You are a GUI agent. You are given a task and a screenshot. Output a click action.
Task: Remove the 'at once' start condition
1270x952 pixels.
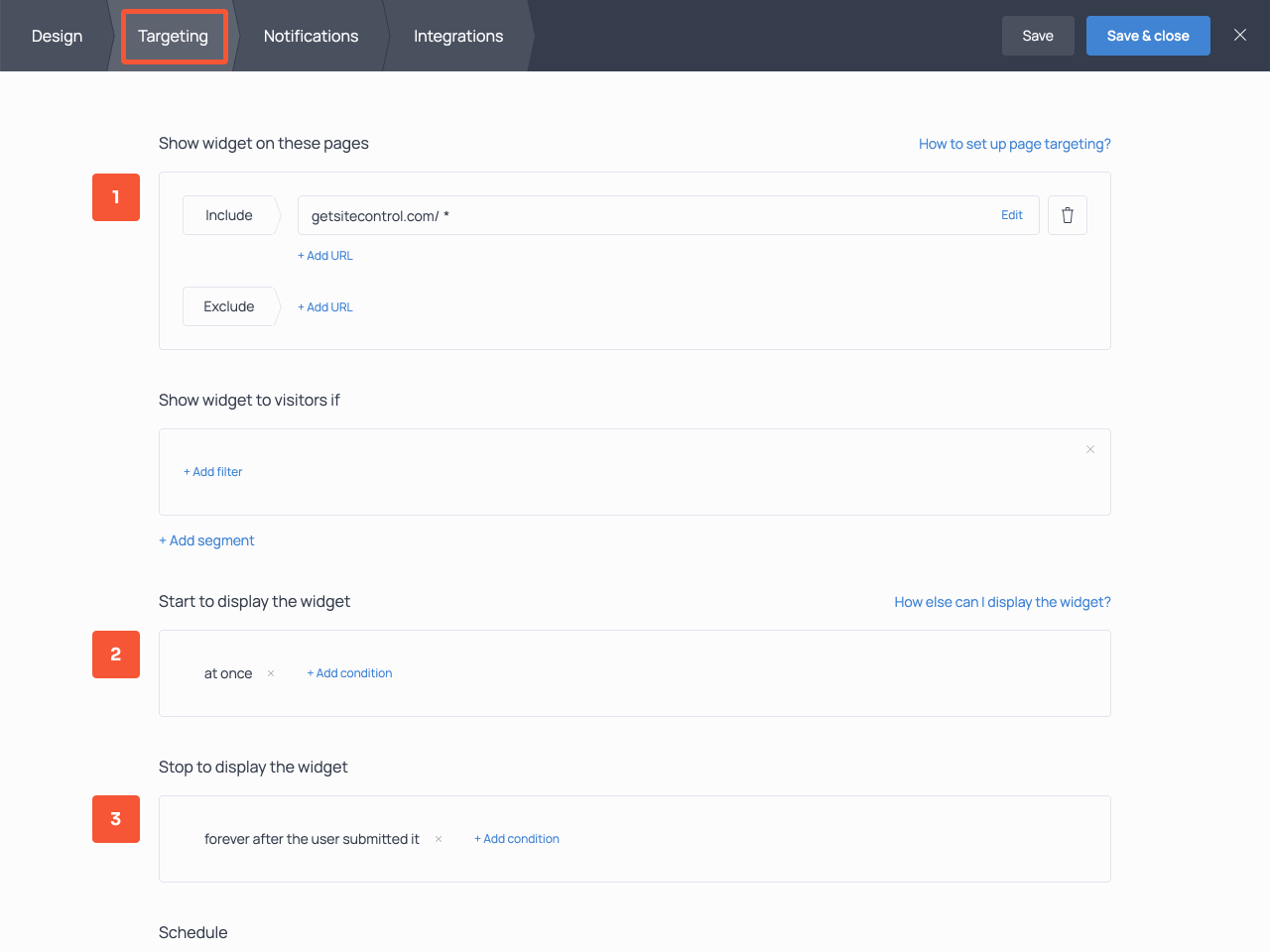[271, 673]
